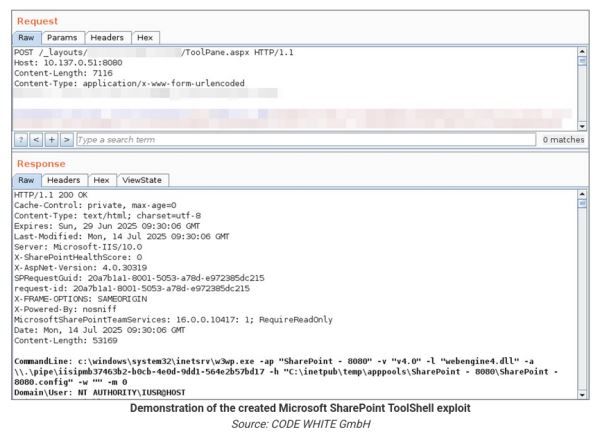Click the 'X-SharePointHealthScore: 0' line
Image resolution: width=600 pixels, height=432 pixels.
[x=78, y=258]
